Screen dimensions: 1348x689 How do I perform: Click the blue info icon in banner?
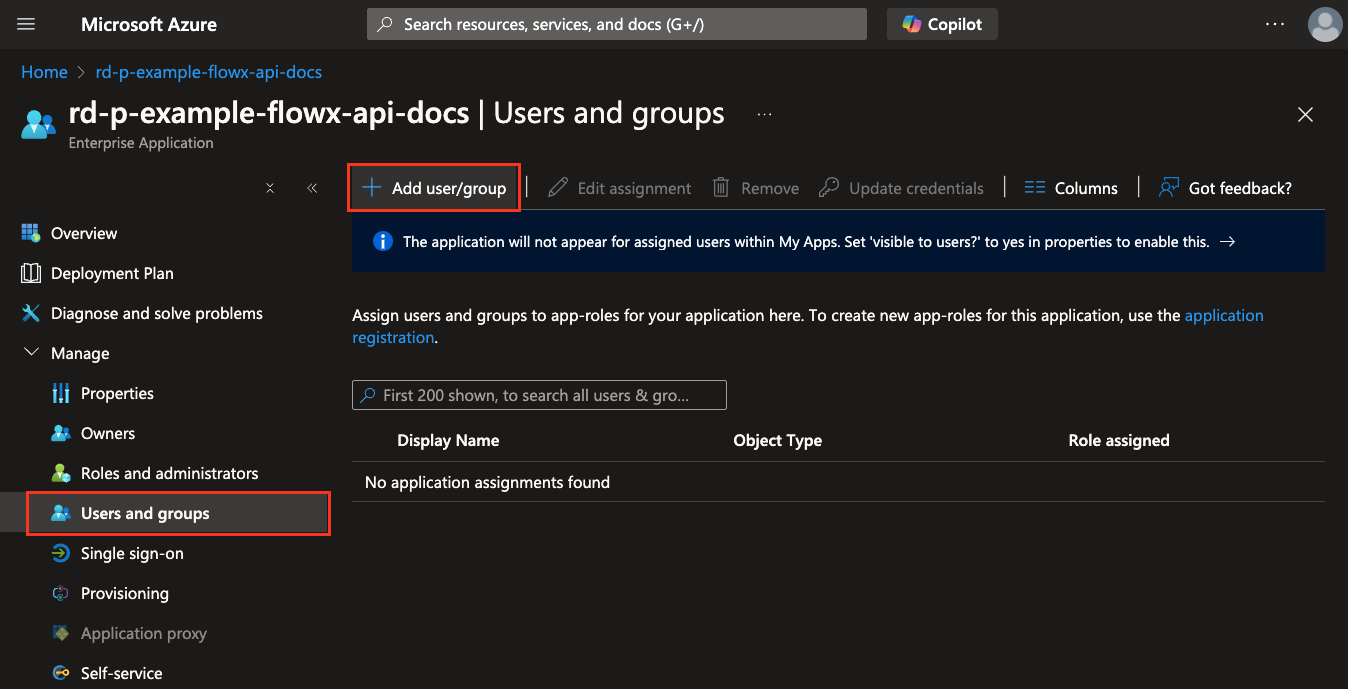(382, 241)
